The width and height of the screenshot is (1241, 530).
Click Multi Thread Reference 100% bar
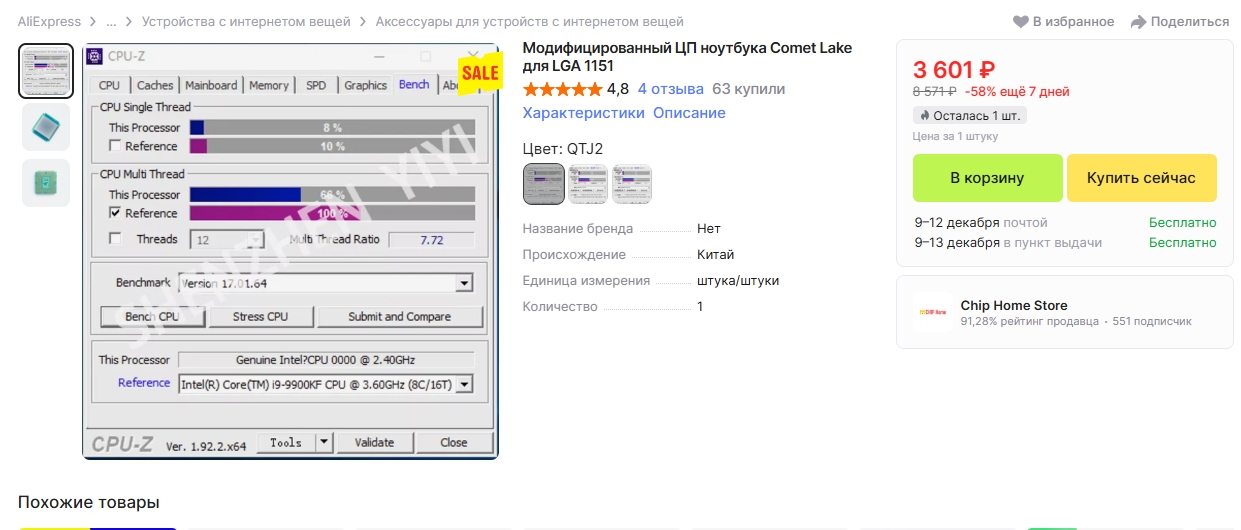point(332,213)
